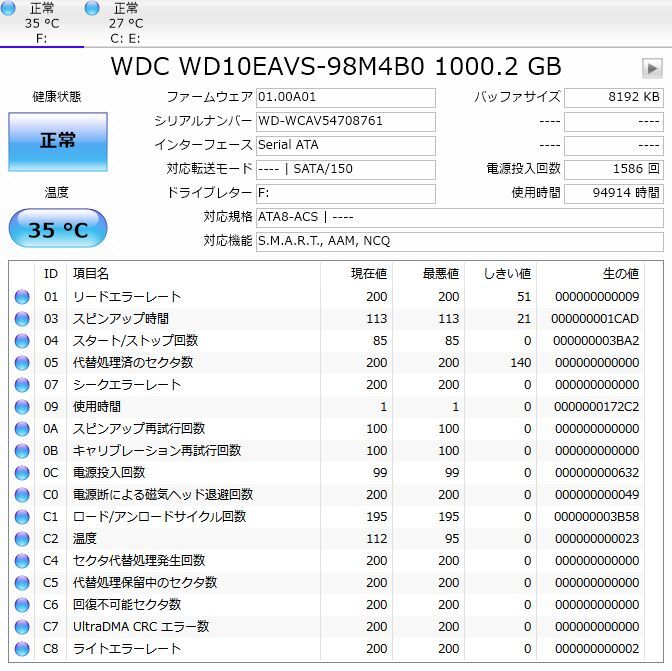Click the status orb for row 05 代替処理済のセクタ数
Viewport: 672px width, 671px height.
tap(22, 363)
